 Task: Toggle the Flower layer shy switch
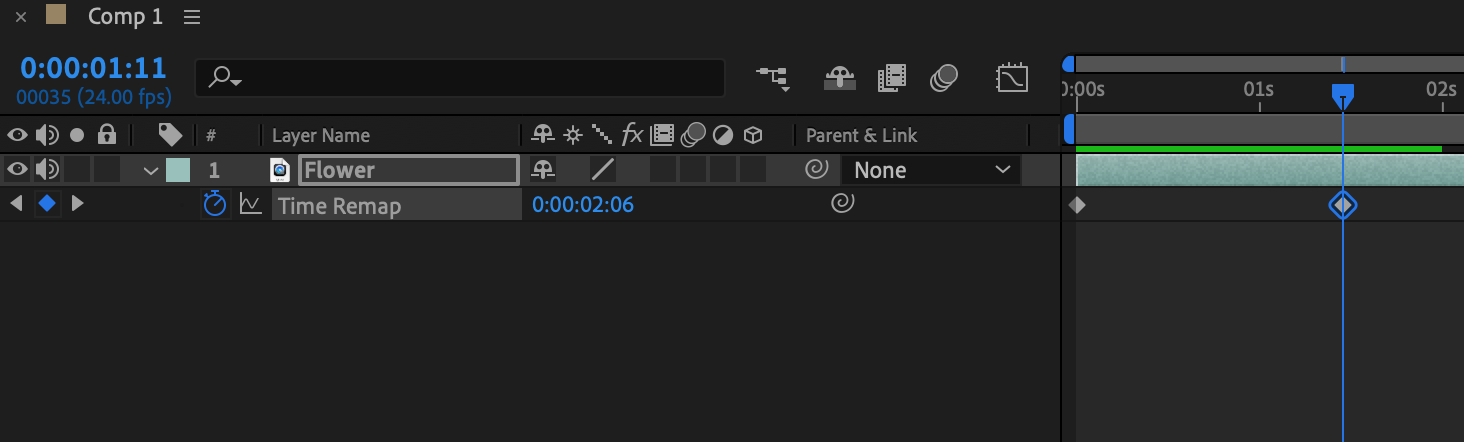tap(544, 170)
